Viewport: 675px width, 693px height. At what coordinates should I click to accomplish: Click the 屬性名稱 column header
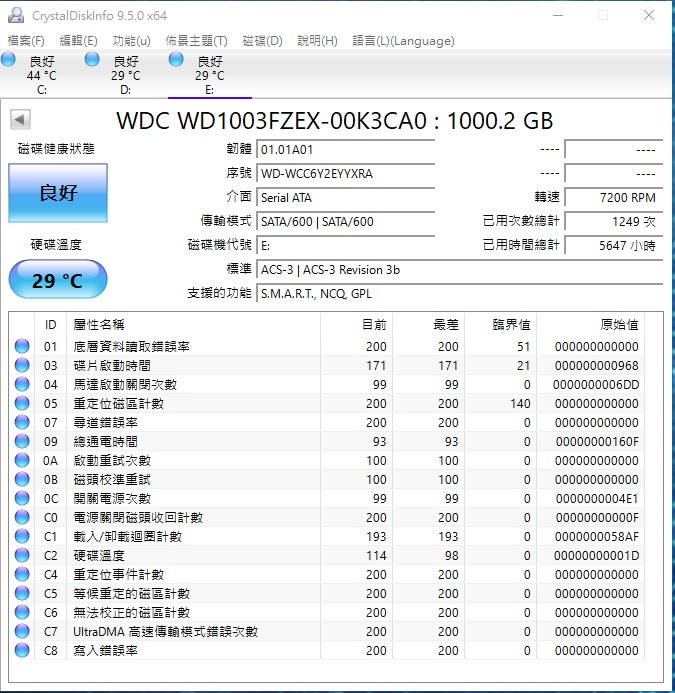click(x=193, y=325)
